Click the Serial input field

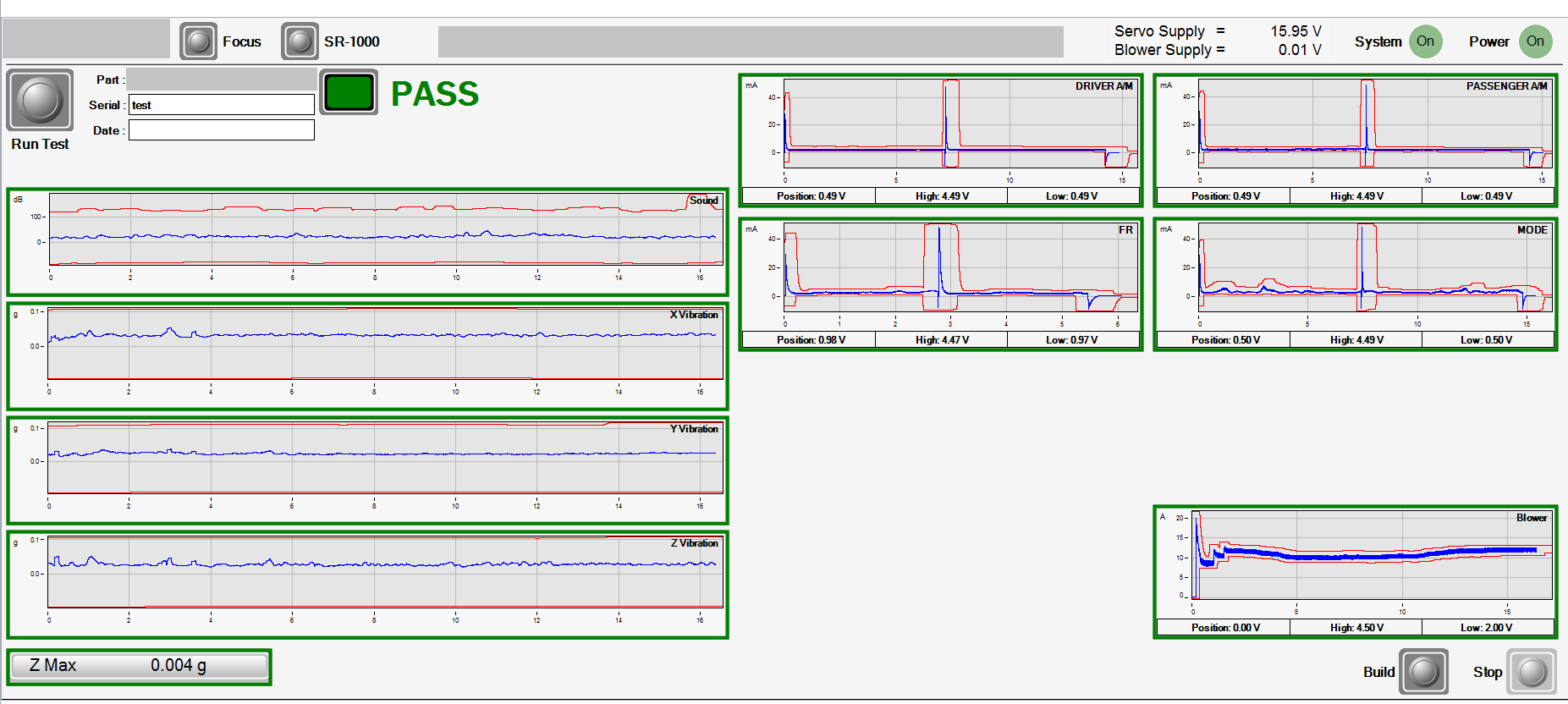point(222,105)
